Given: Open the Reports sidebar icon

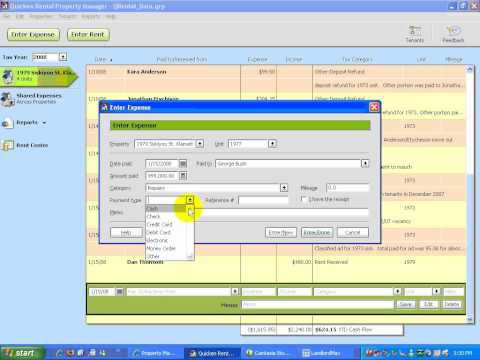Looking at the screenshot, I should click(x=7, y=123).
